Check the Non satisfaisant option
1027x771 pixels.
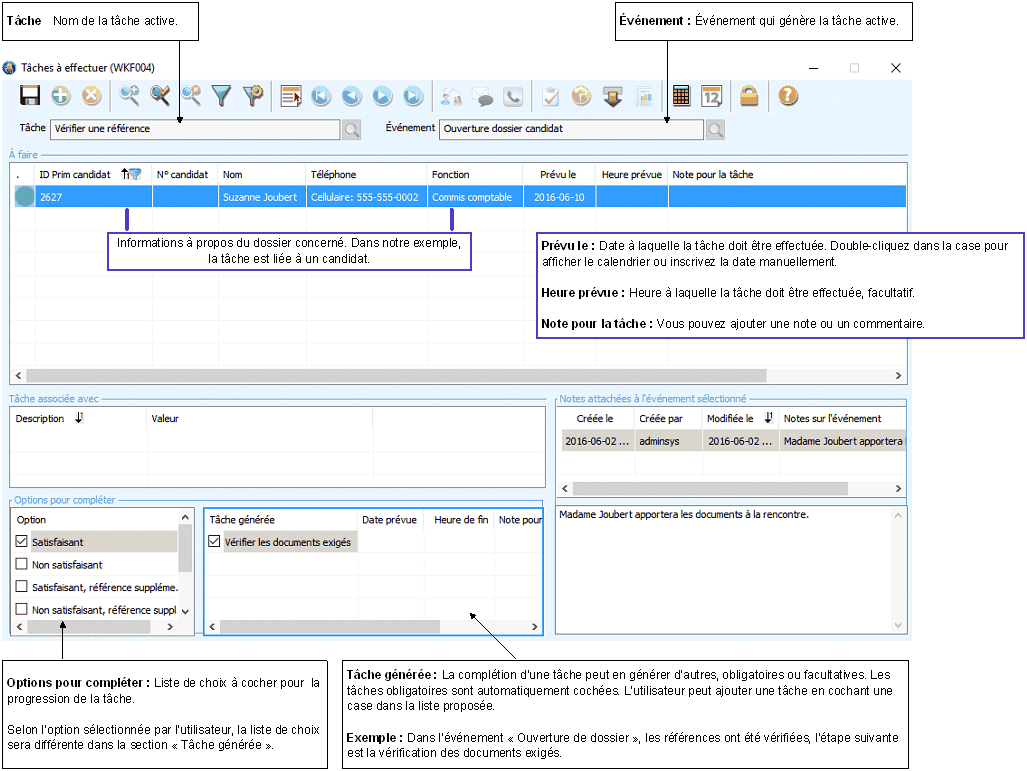[x=22, y=565]
